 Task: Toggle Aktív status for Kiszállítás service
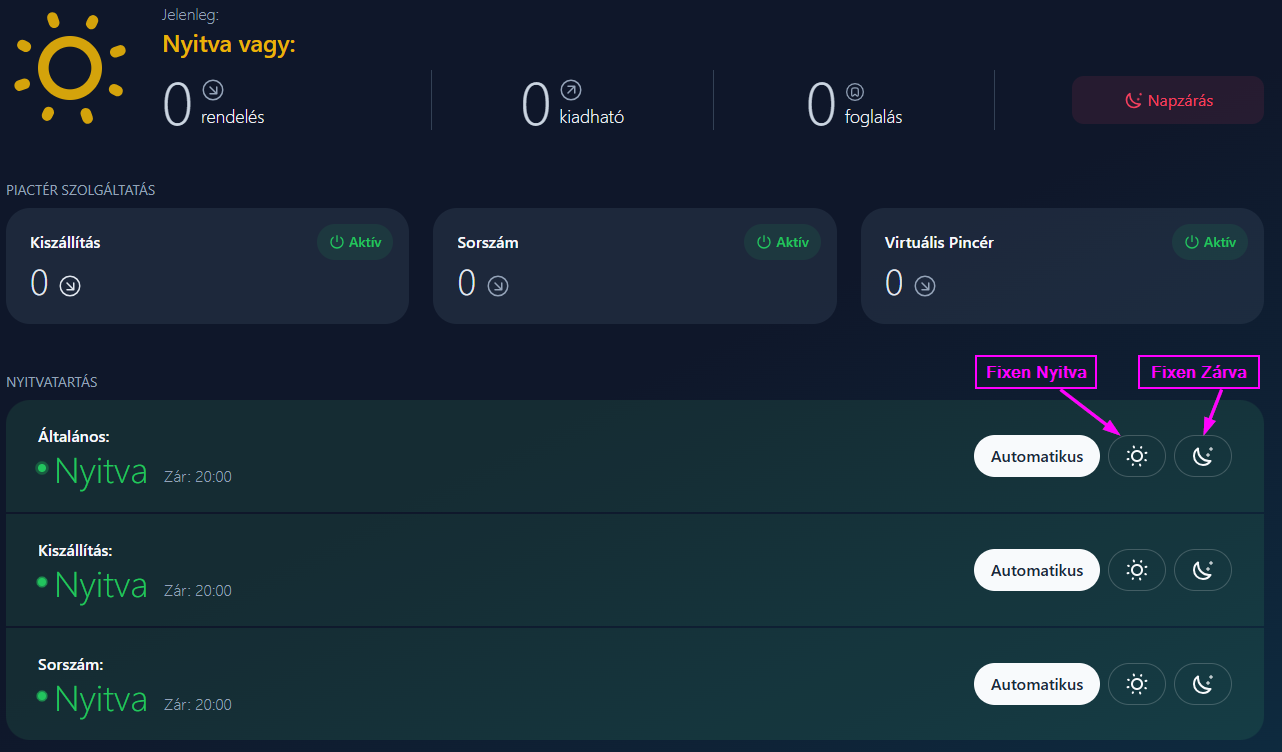[x=355, y=242]
